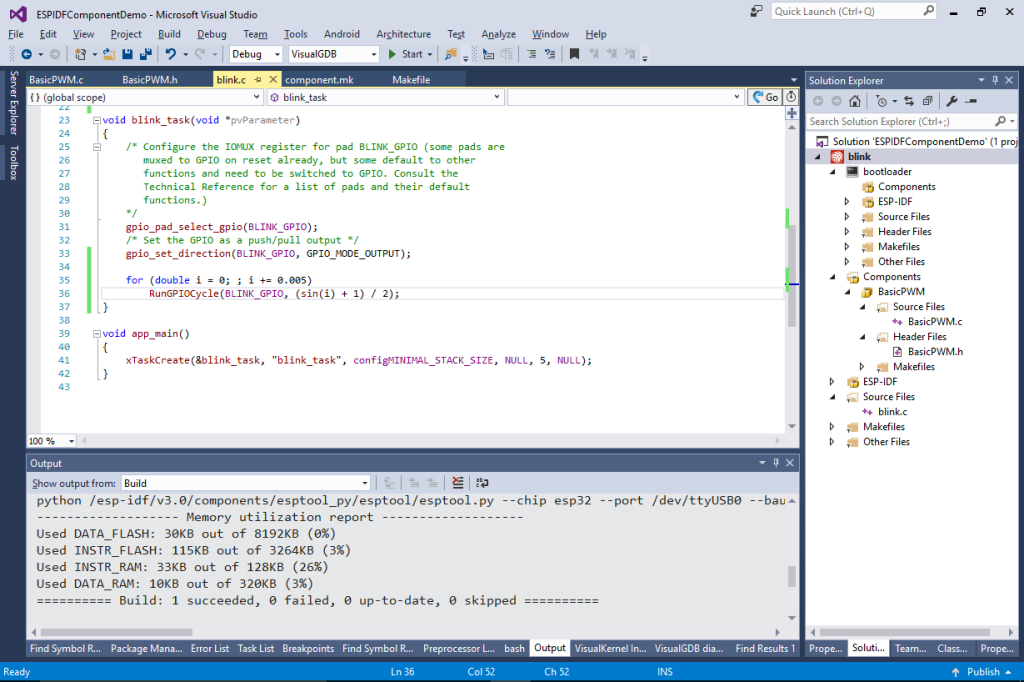The image size is (1024, 682).
Task: Collapse the BasicPWM component node
Action: point(848,292)
